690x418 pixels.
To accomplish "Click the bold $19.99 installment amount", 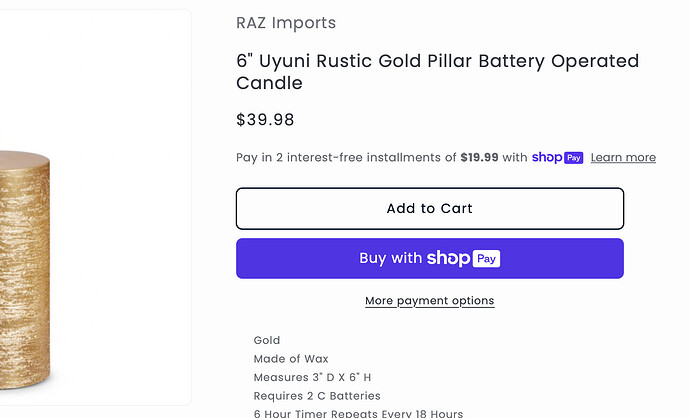I will pos(479,158).
